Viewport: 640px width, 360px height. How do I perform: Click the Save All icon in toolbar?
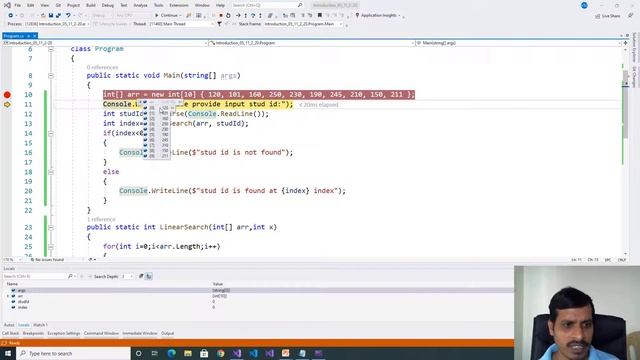click(58, 16)
